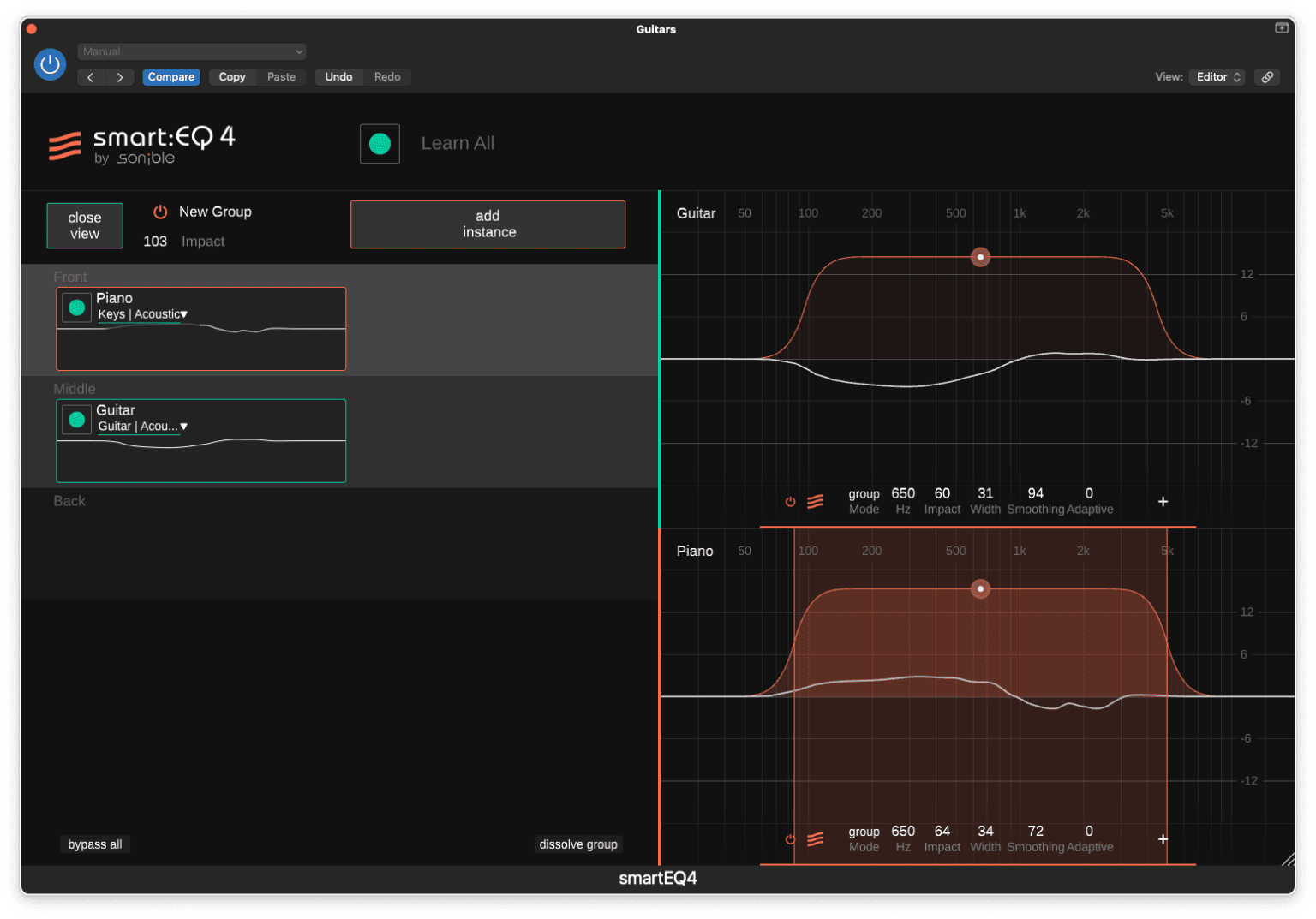
Task: Click the dissolve group button
Action: 578,844
